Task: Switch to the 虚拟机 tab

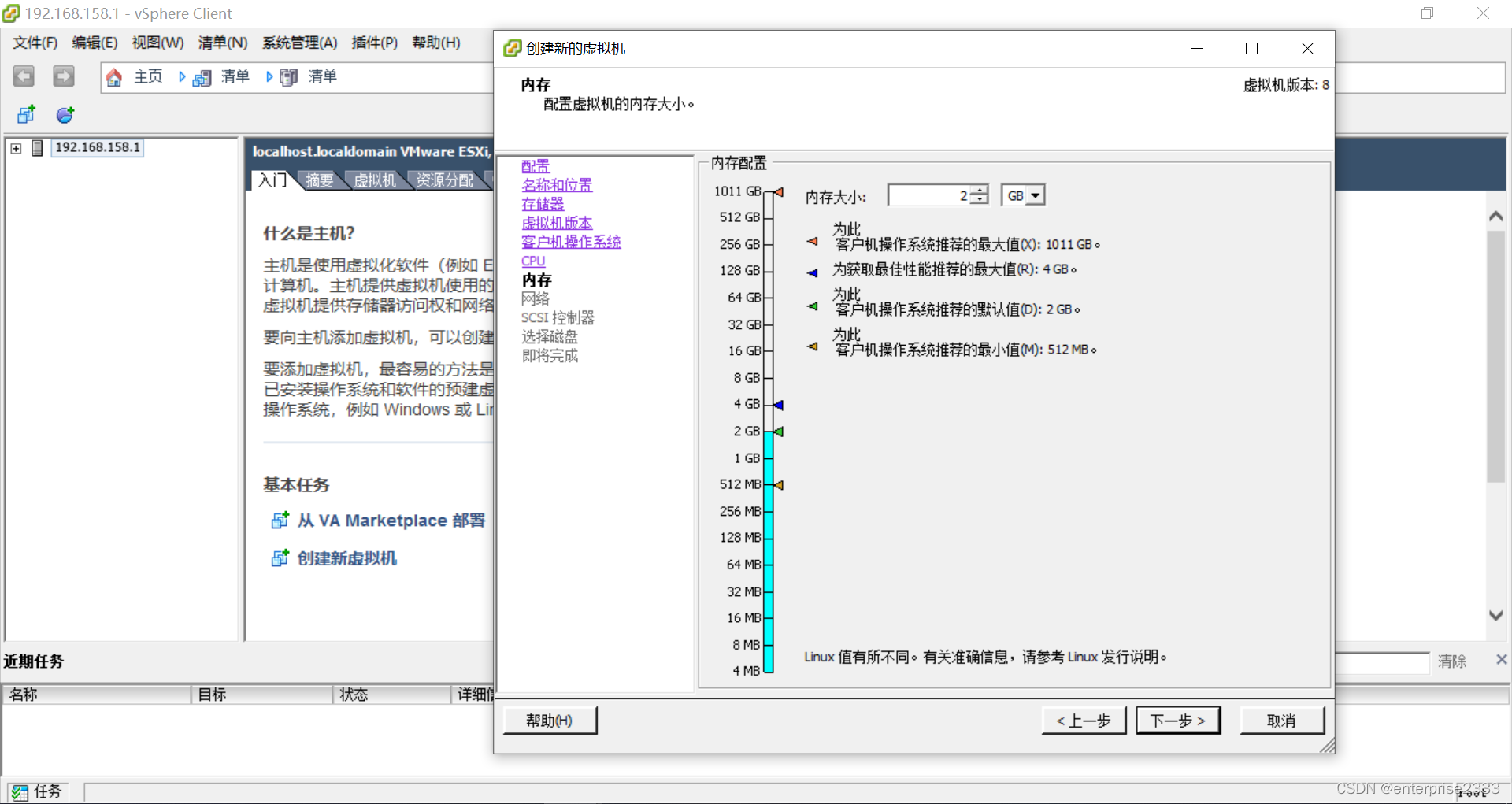Action: coord(375,180)
